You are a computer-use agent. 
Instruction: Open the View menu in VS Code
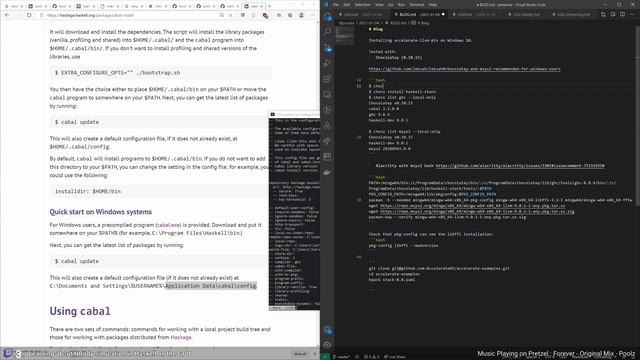click(x=379, y=4)
